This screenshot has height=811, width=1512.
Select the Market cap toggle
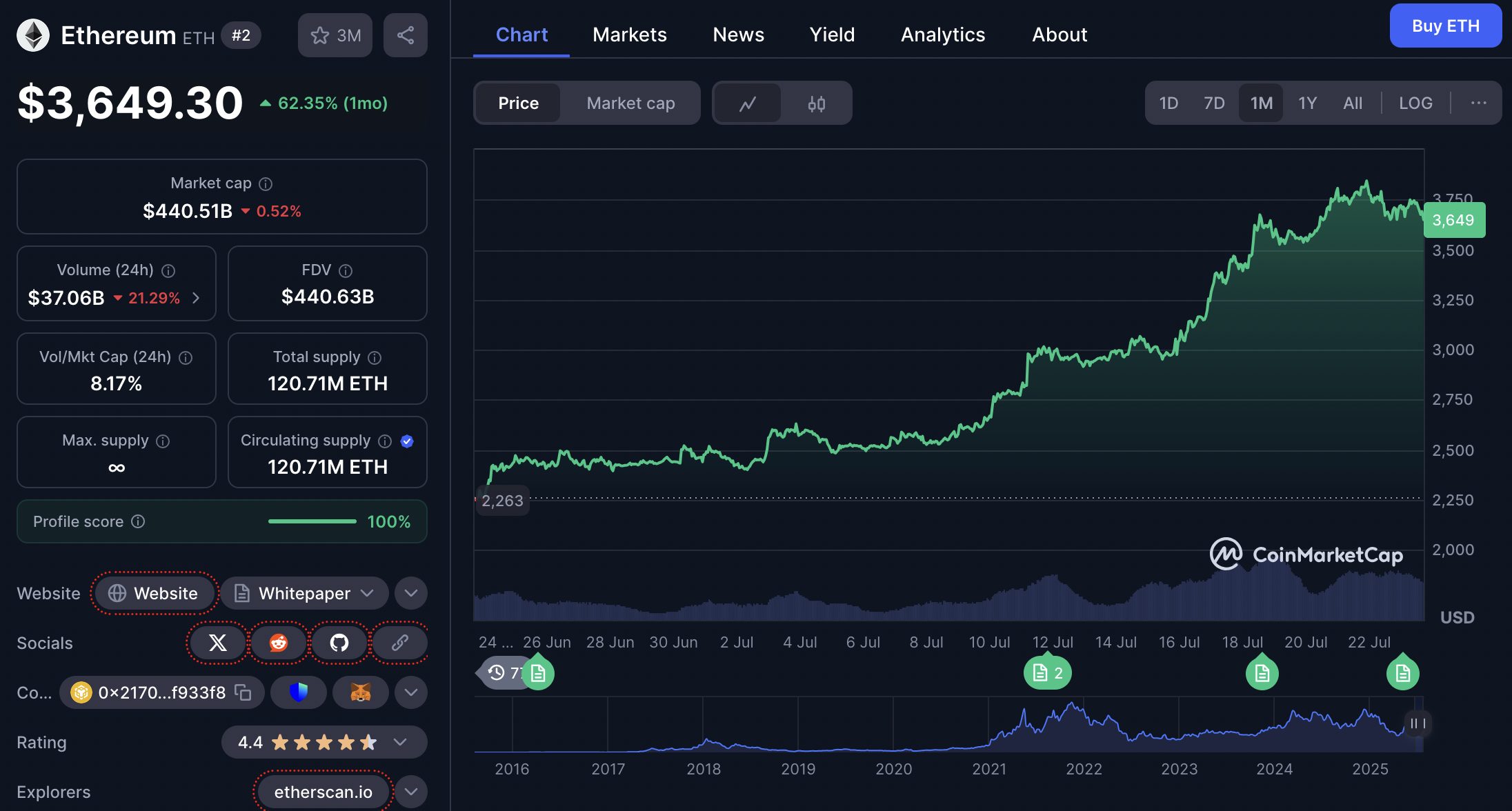click(630, 103)
